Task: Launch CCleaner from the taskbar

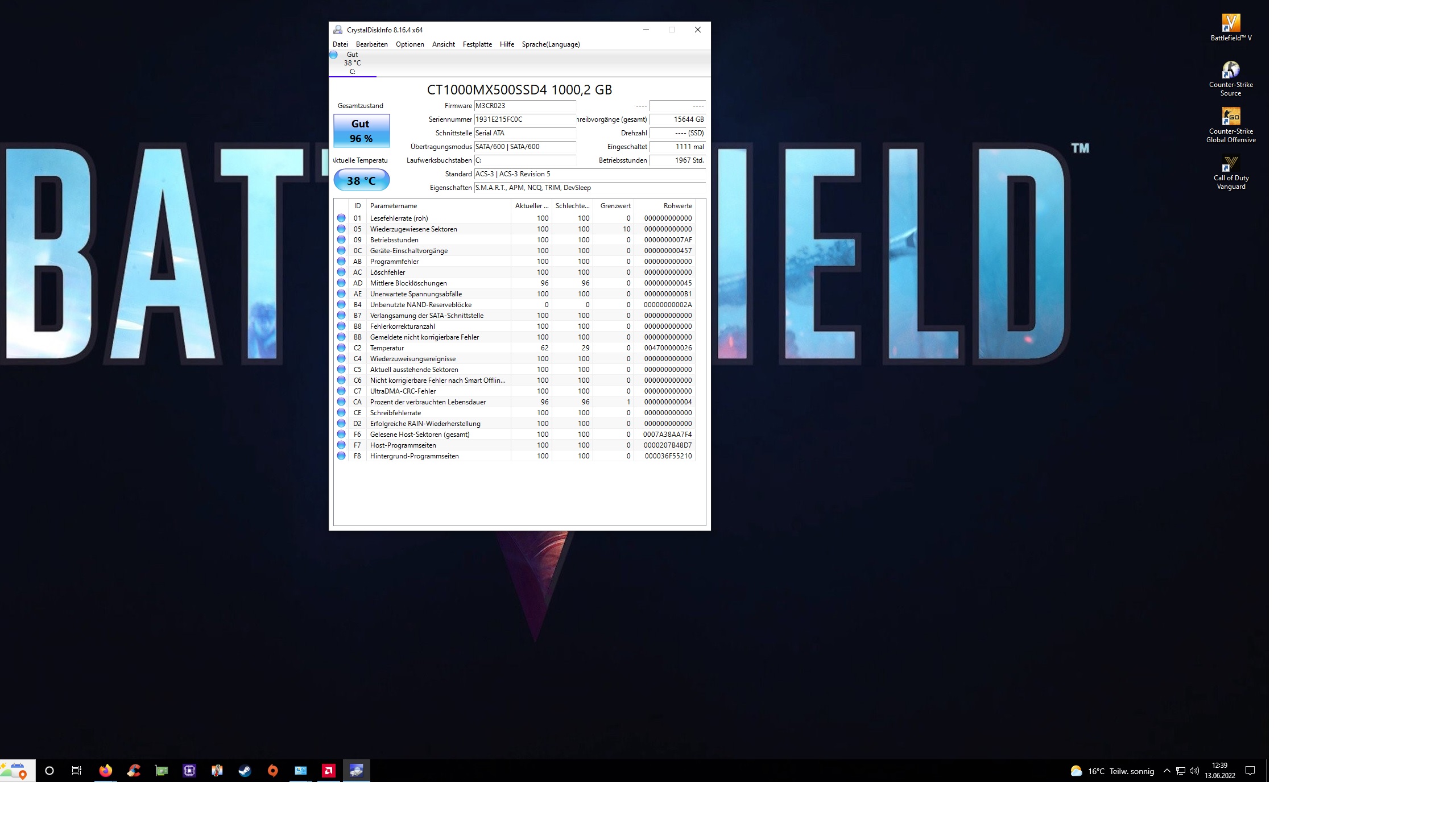Action: 134,771
